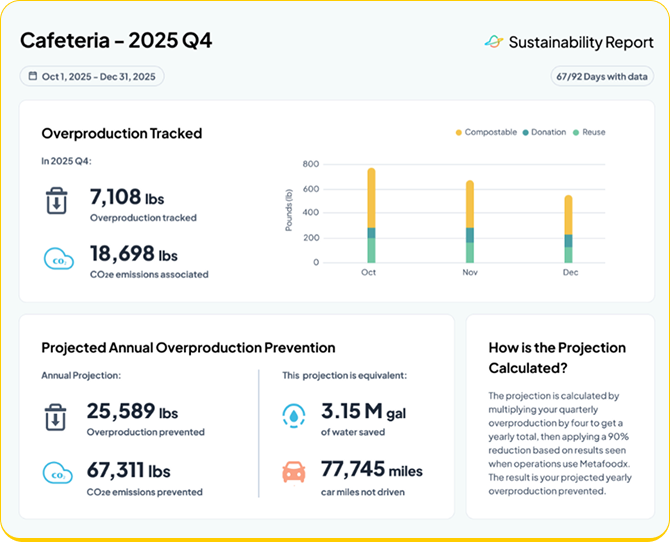
Task: Click the Cafeteria – 2025 Q4 title
Action: (x=116, y=41)
